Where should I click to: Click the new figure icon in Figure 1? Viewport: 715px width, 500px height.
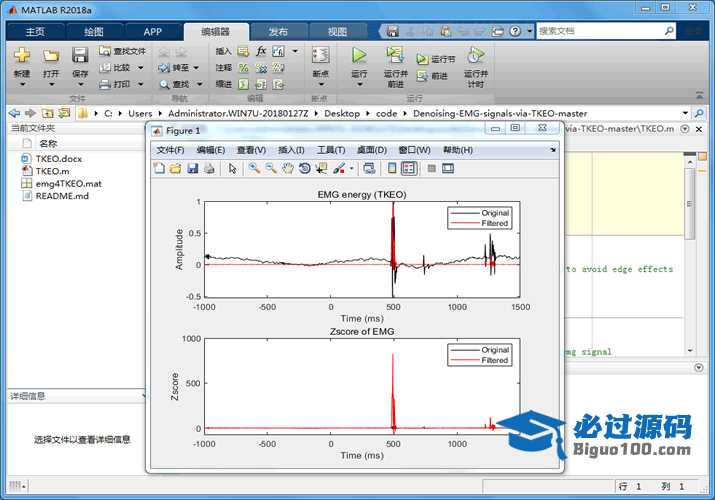pyautogui.click(x=159, y=169)
